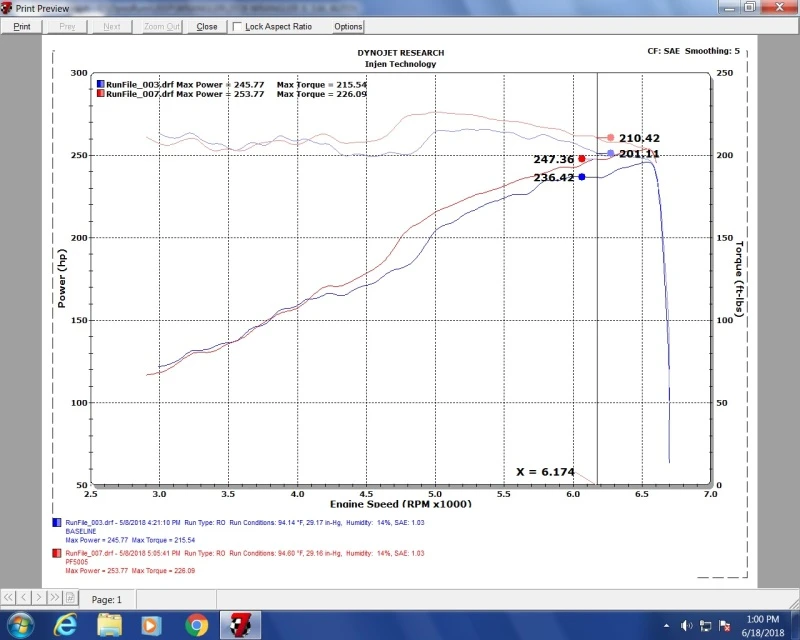Close the print preview via Close button
This screenshot has height=640, width=800.
pos(207,27)
